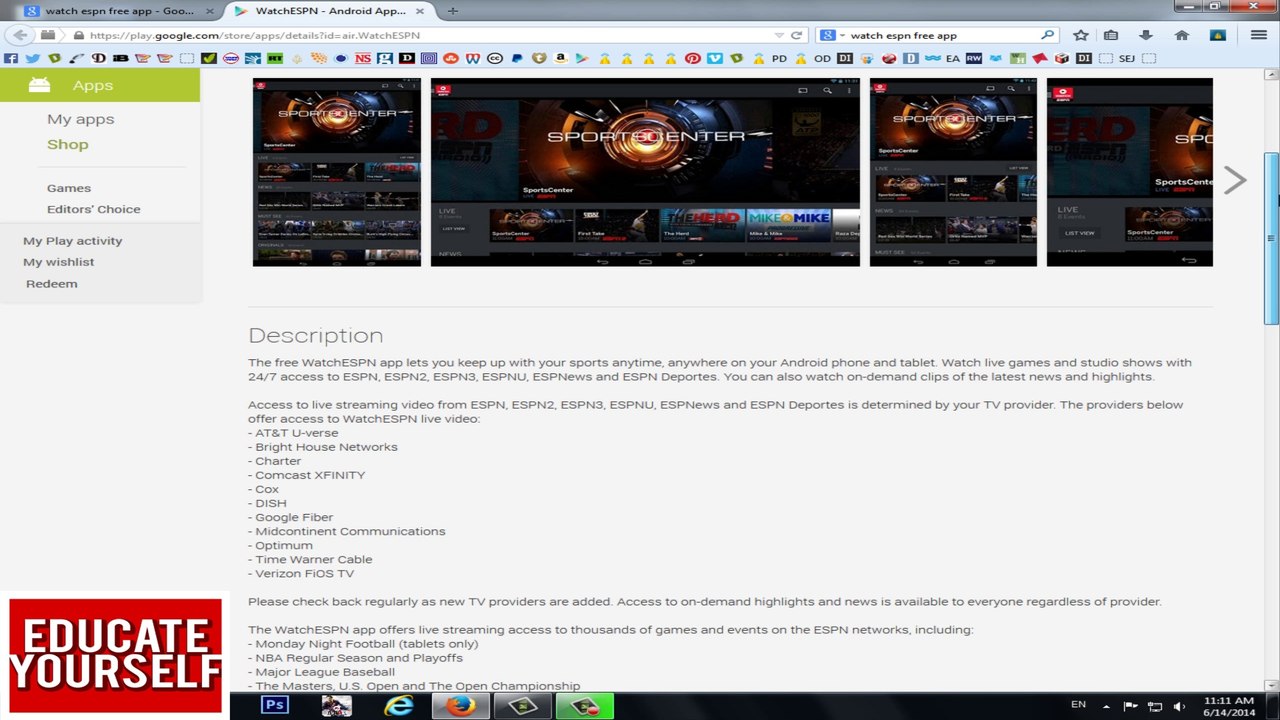
Task: Close the 'watch espn free app' tab
Action: point(210,11)
